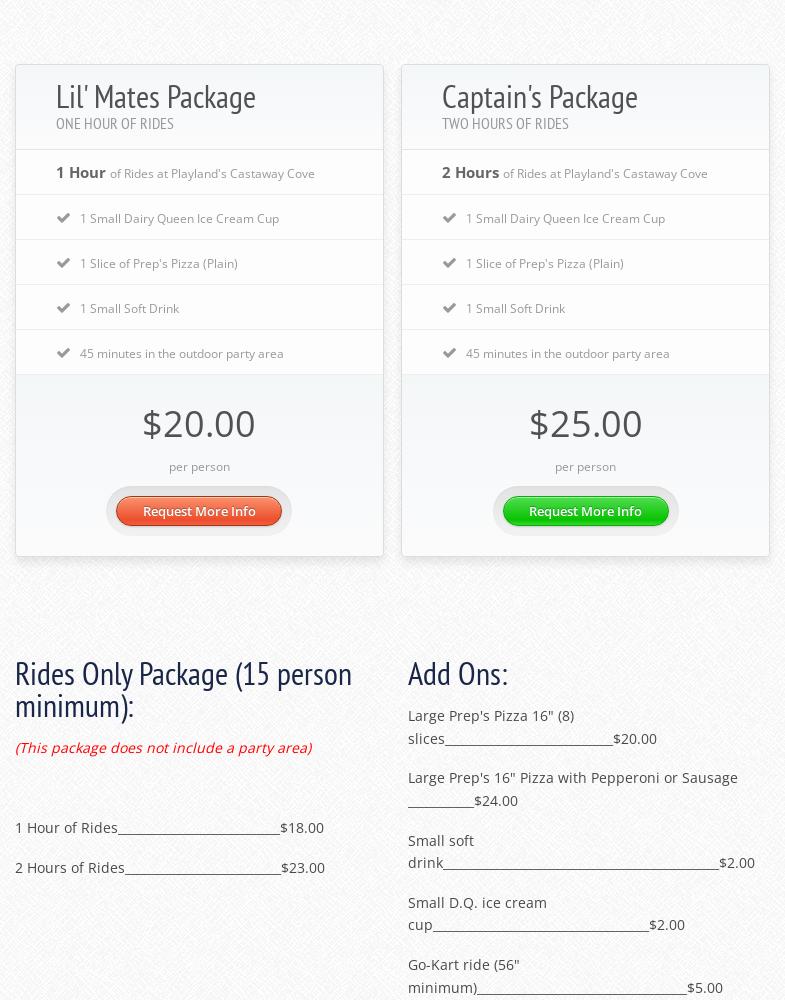Click checkmark for outdoor party area in Captain's Package

point(449,352)
